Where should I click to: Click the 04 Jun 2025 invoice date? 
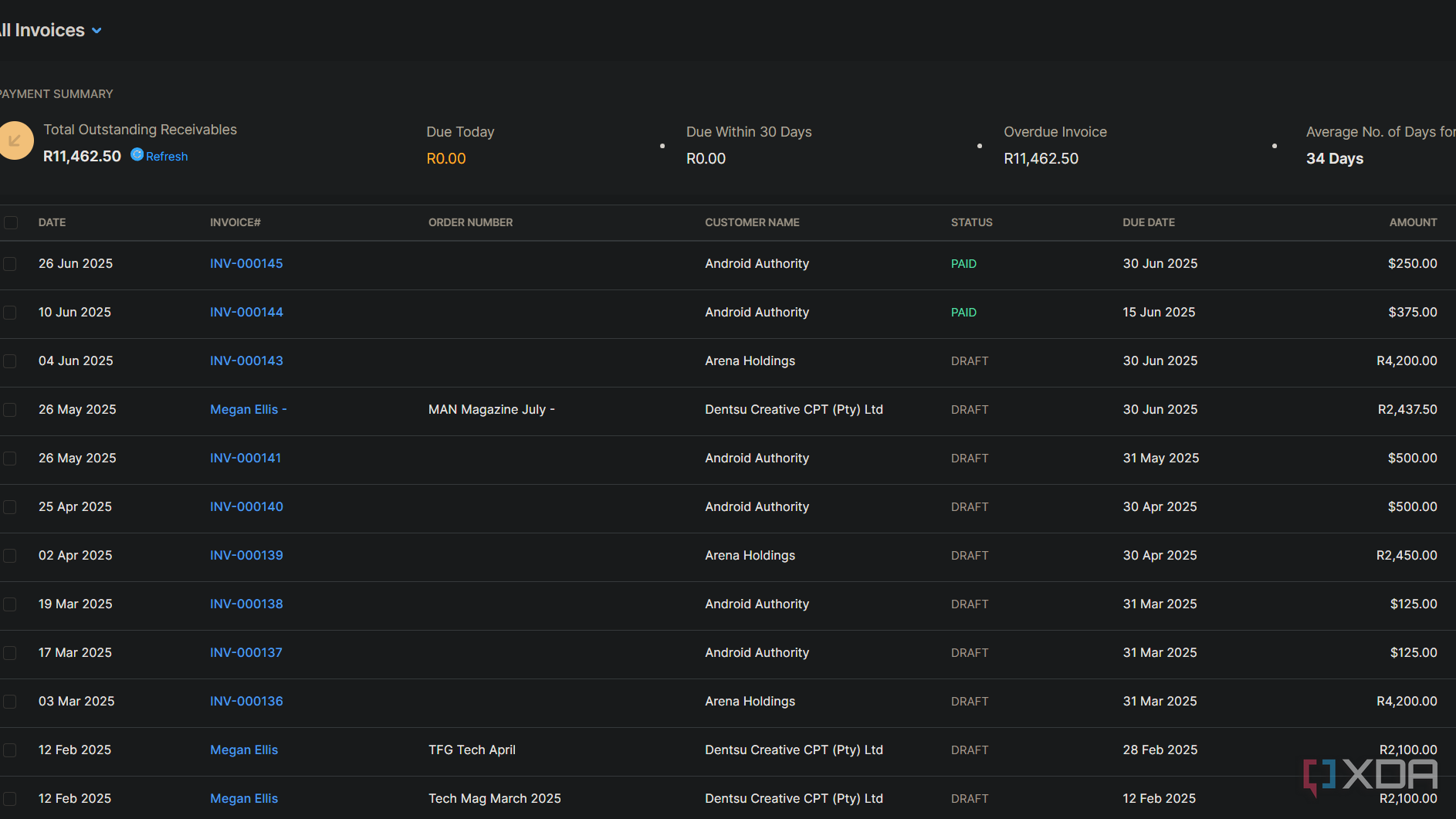pos(76,360)
